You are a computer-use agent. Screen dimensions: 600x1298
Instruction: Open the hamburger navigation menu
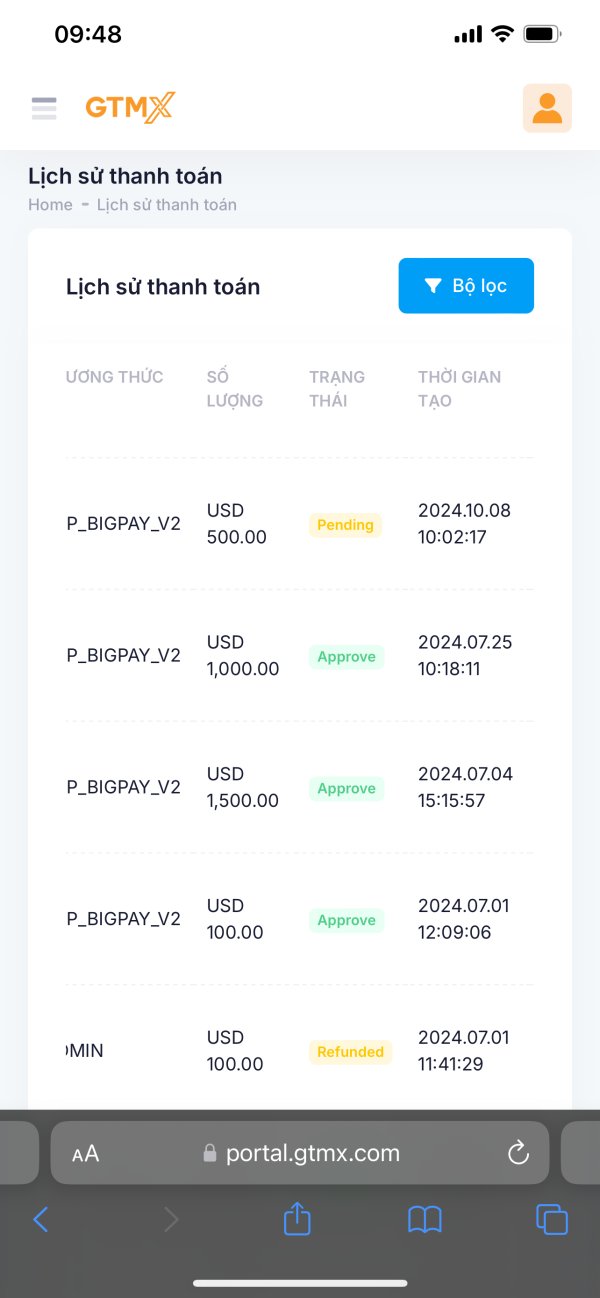pos(44,108)
